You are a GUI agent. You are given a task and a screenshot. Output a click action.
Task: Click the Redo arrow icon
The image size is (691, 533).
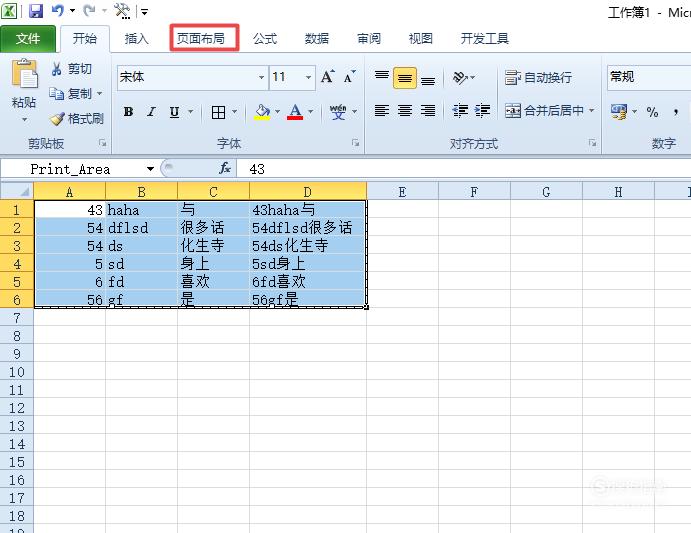pyautogui.click(x=89, y=11)
